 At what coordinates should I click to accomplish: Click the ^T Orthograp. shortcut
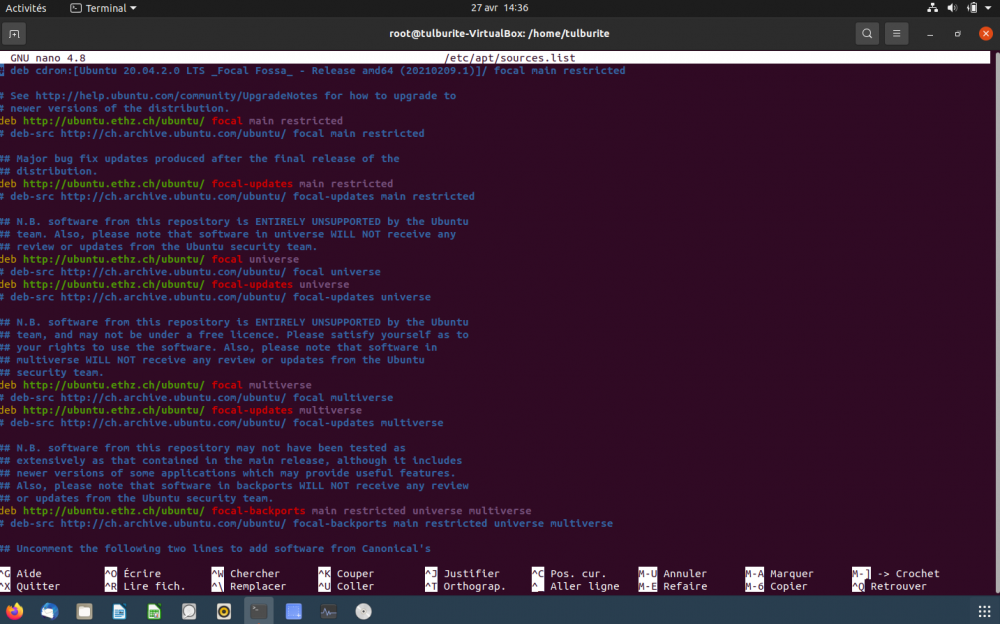click(466, 586)
